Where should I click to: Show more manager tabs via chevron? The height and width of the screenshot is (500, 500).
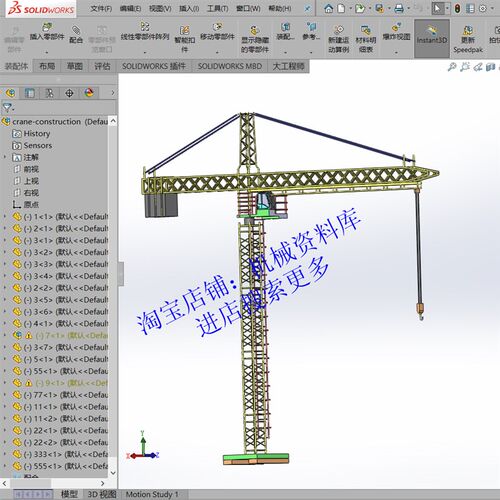pyautogui.click(x=113, y=93)
